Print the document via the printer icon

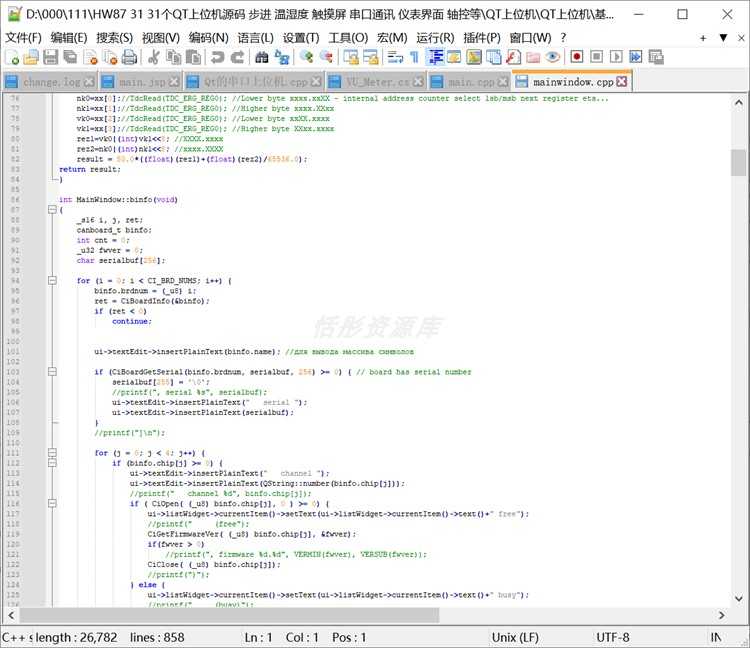point(129,57)
